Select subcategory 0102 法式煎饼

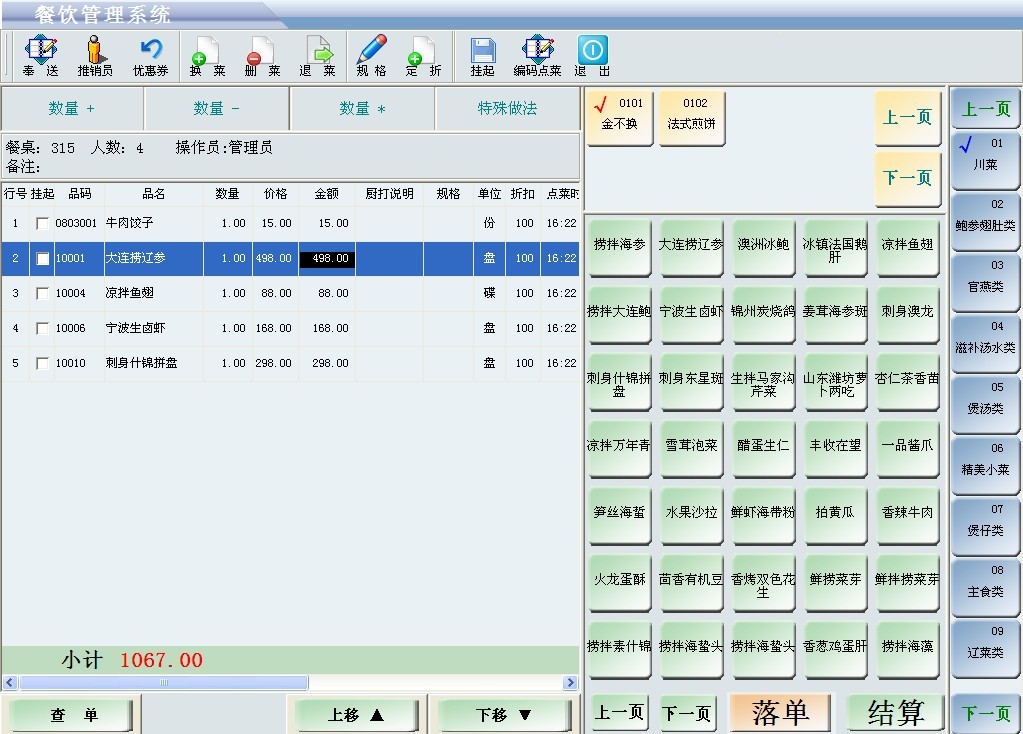point(692,117)
